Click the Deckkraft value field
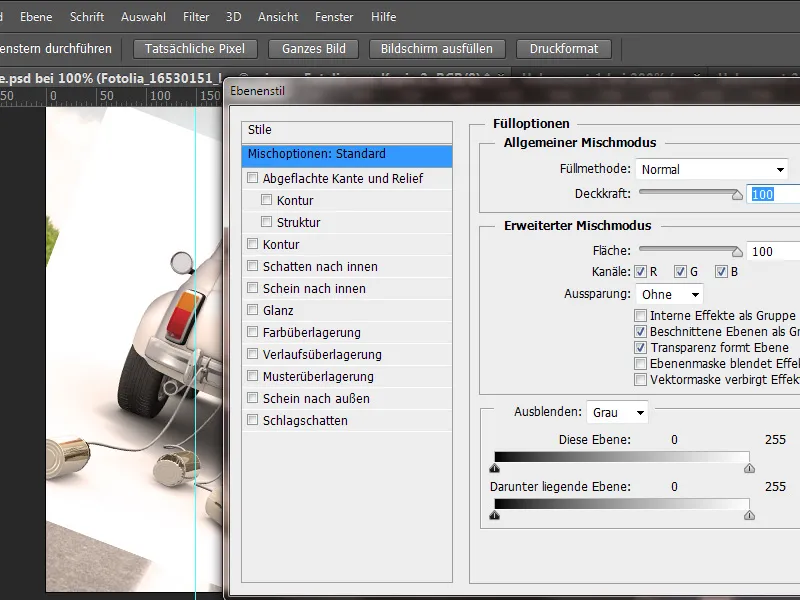 pyautogui.click(x=773, y=194)
